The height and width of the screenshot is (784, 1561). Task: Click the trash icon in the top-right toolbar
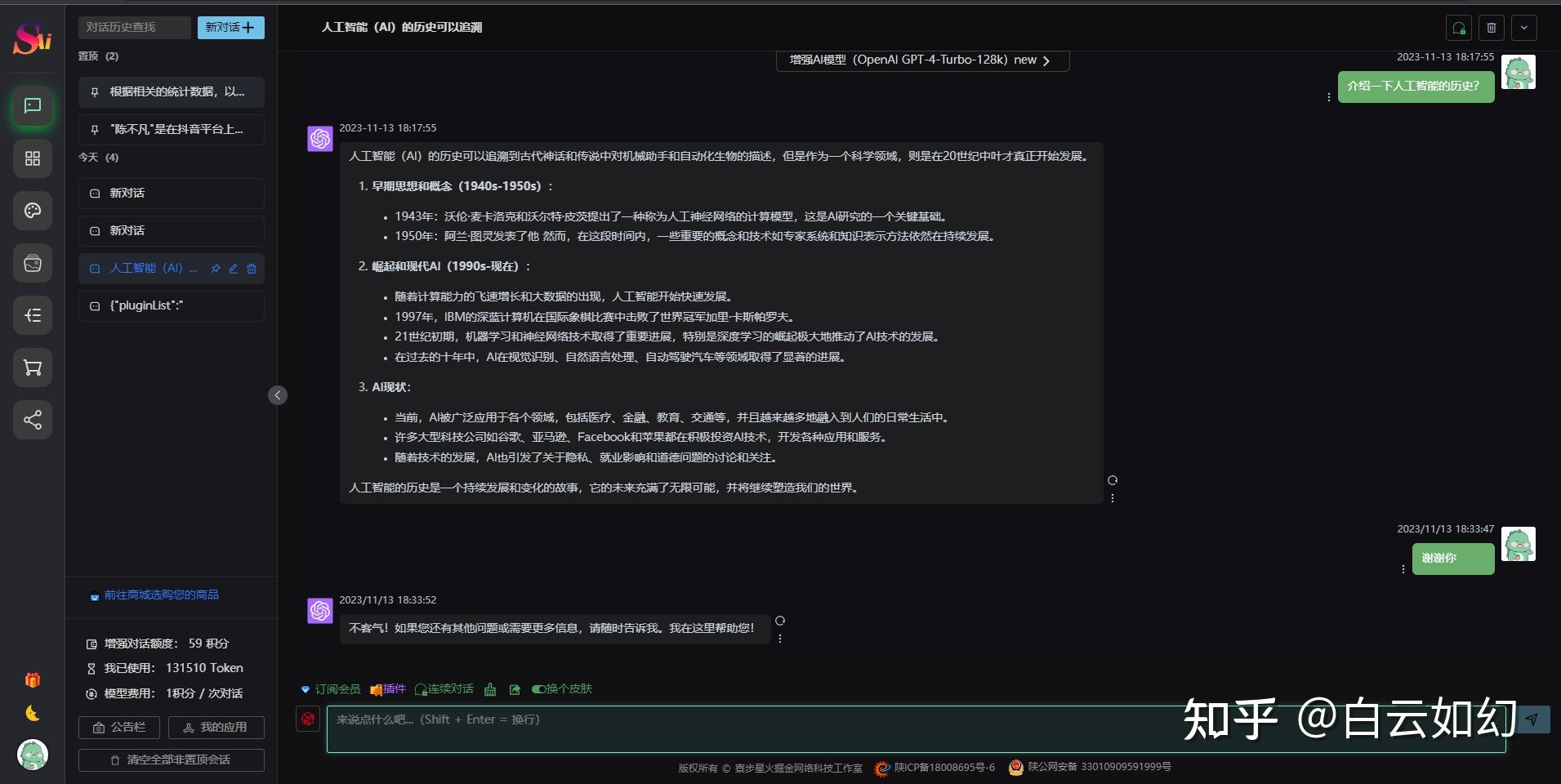[x=1492, y=27]
